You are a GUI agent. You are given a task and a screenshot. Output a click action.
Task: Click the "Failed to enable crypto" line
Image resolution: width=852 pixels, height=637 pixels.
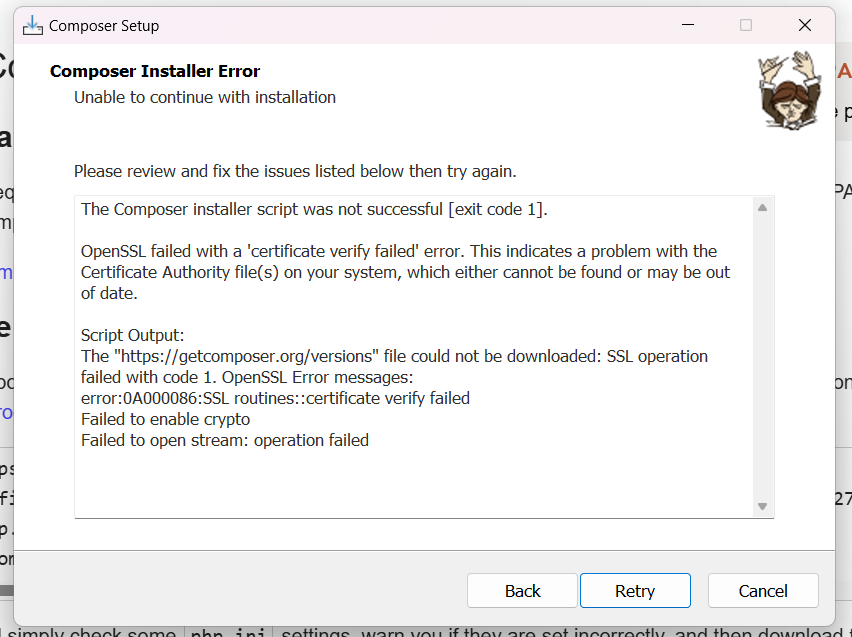(165, 419)
